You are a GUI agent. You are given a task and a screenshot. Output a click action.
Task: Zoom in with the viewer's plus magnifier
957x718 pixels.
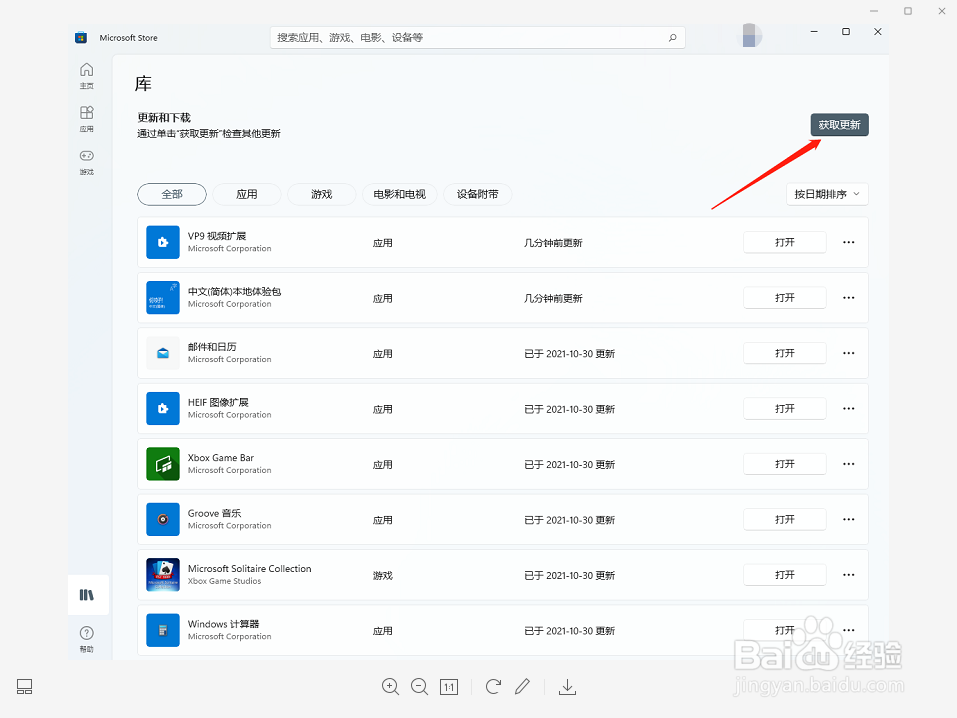[391, 687]
